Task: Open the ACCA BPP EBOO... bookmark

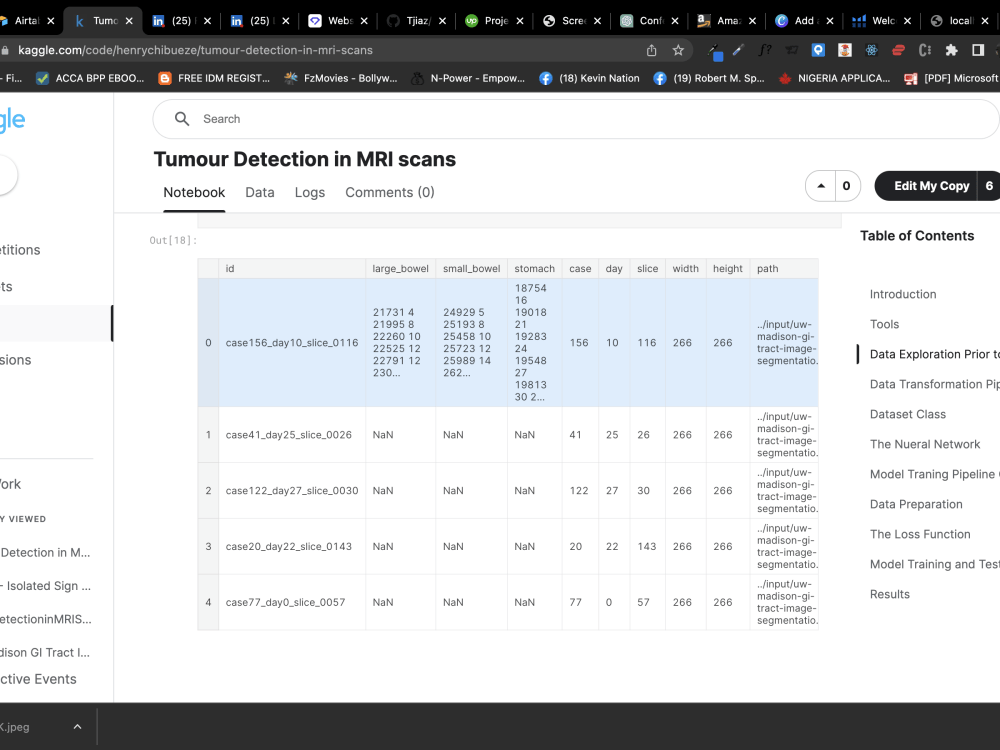Action: click(x=91, y=78)
